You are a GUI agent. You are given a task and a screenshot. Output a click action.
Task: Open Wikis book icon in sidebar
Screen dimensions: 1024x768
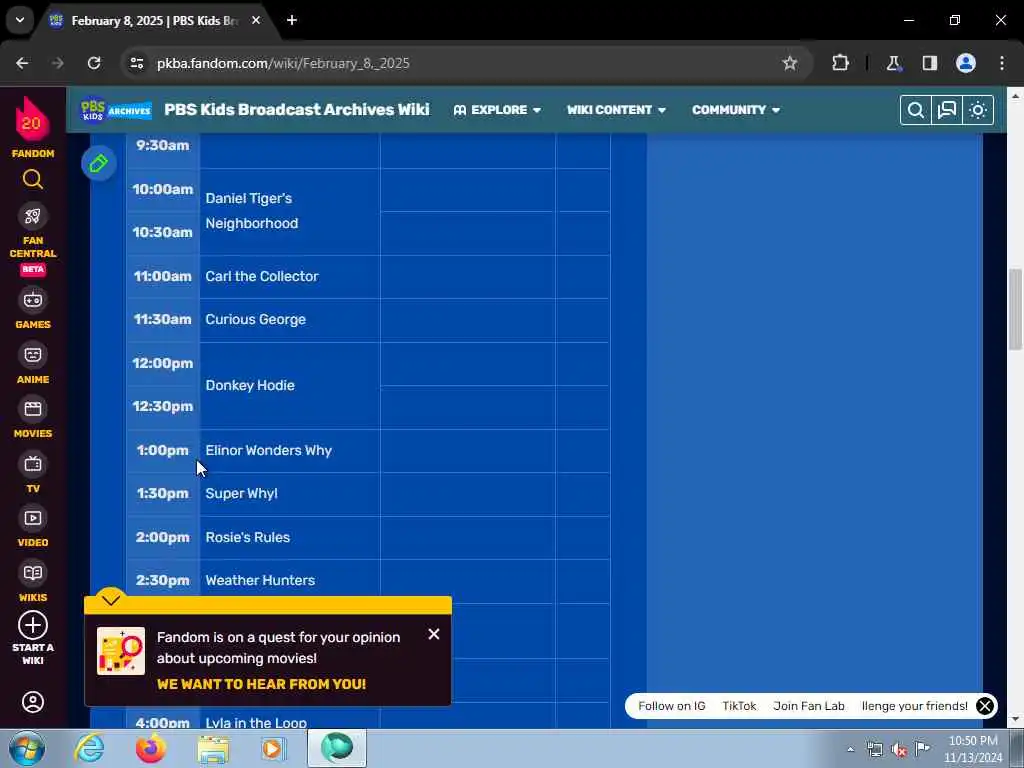33,573
